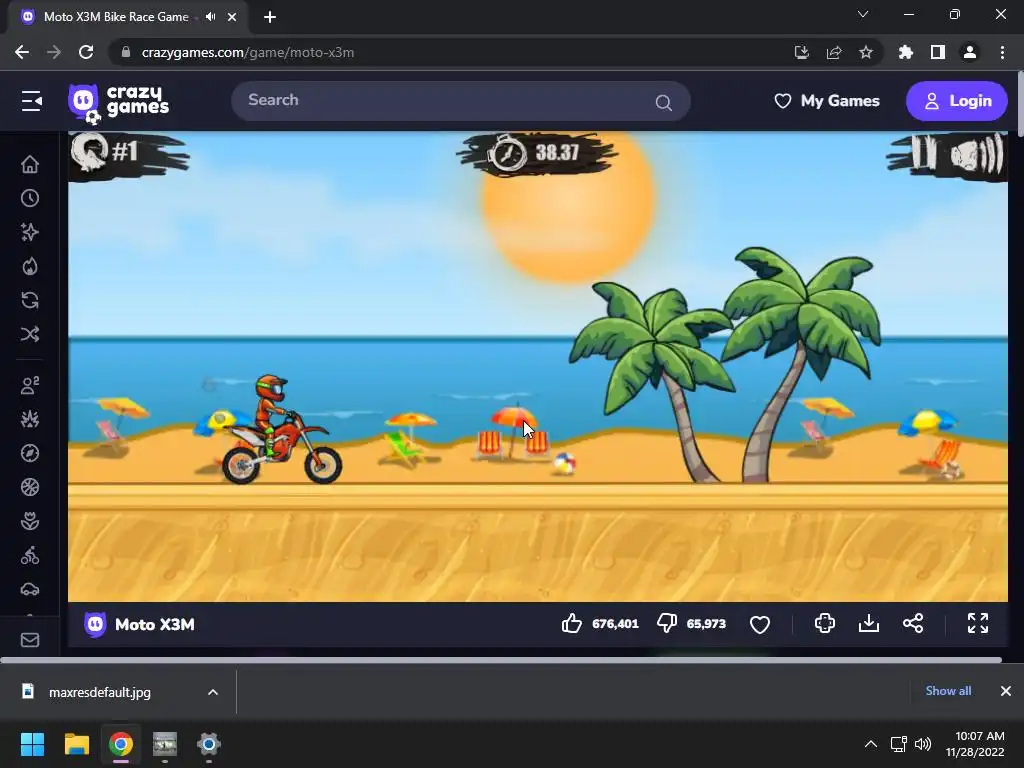
Task: Switch to Chrome taskbar icon
Action: pos(120,744)
